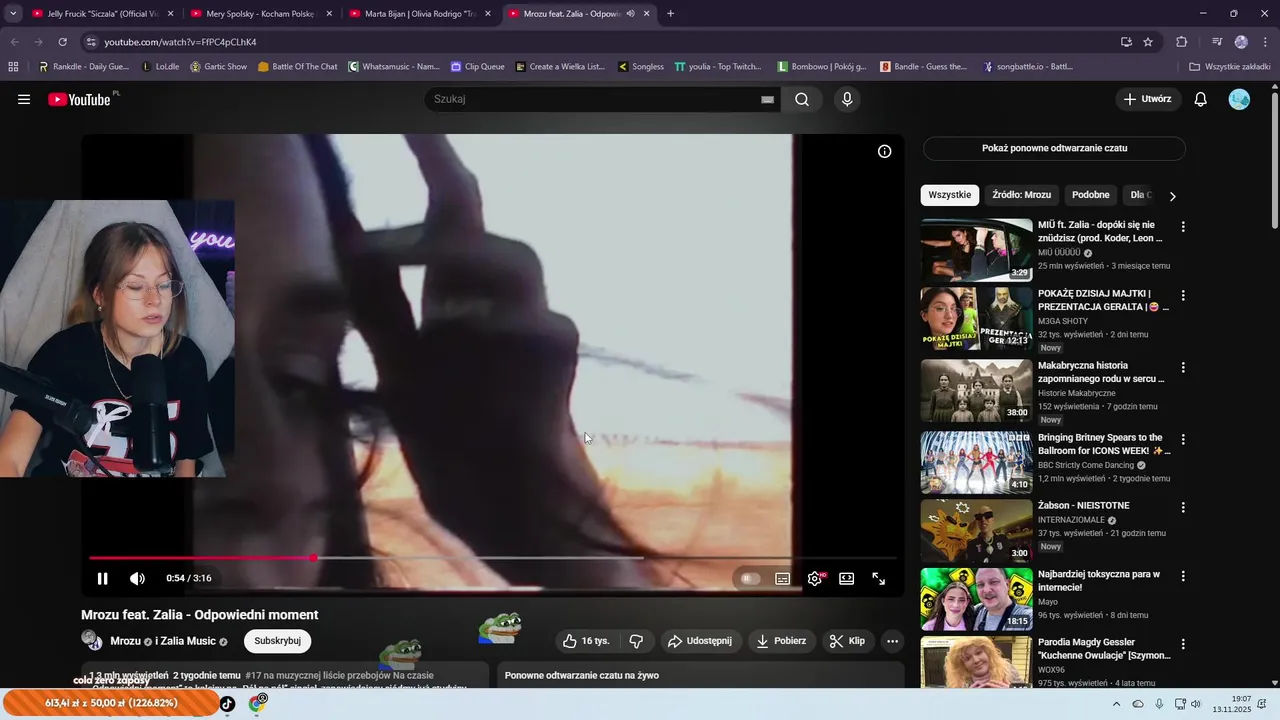
Task: Open options for Bringing Britney Spears video
Action: [x=1183, y=440]
